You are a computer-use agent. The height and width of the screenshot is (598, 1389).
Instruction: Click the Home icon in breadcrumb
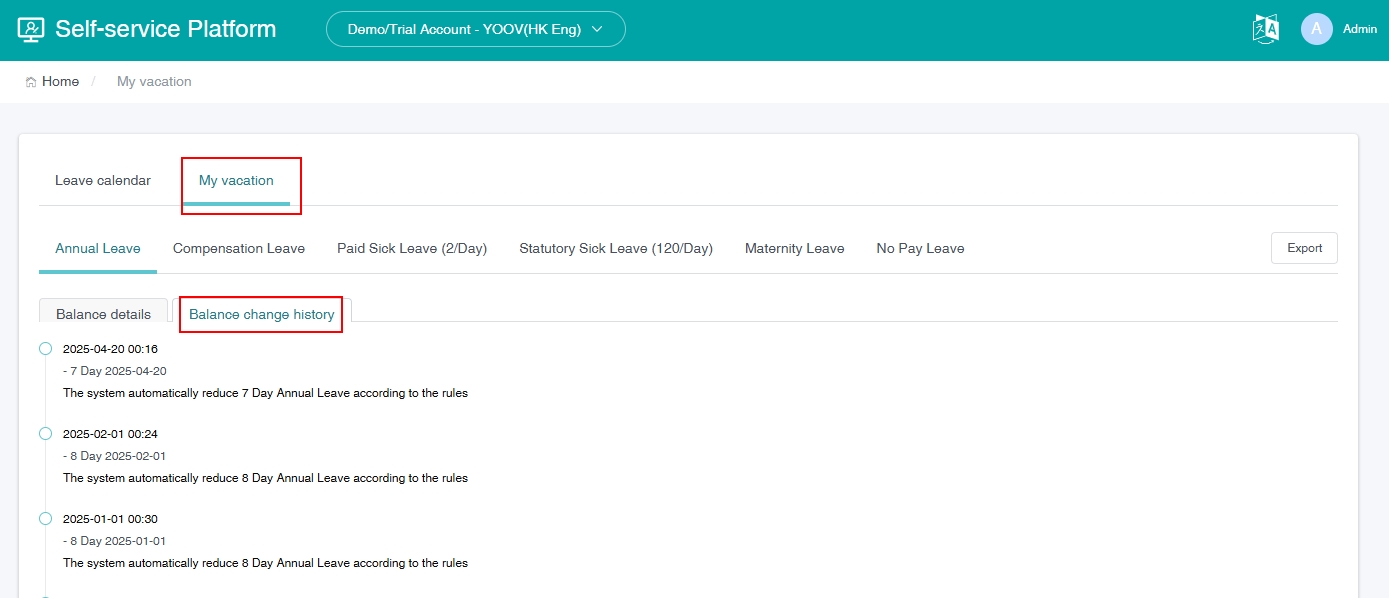[x=31, y=82]
